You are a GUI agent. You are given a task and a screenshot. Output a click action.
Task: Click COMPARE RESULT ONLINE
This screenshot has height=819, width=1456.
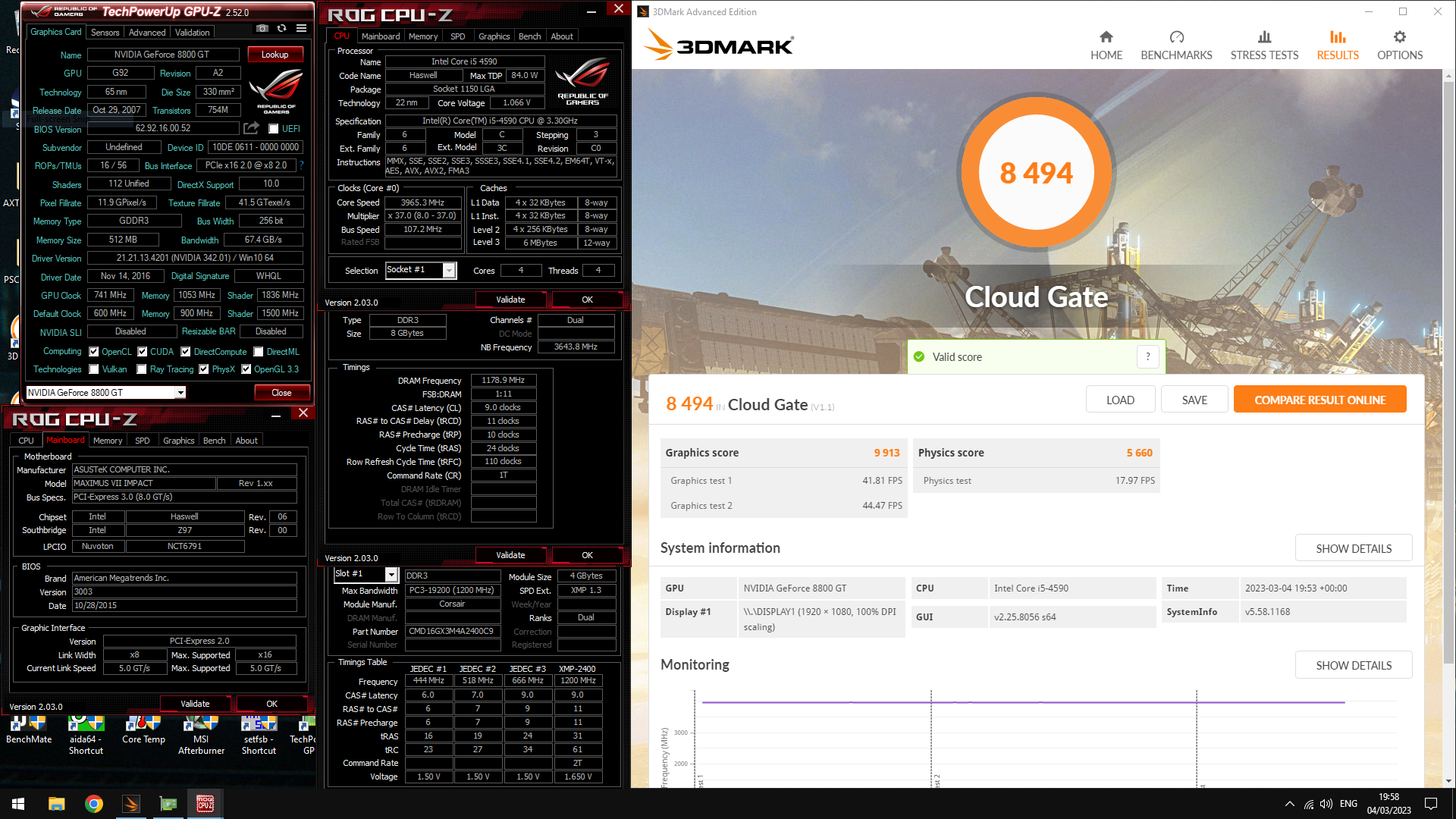[x=1319, y=400]
